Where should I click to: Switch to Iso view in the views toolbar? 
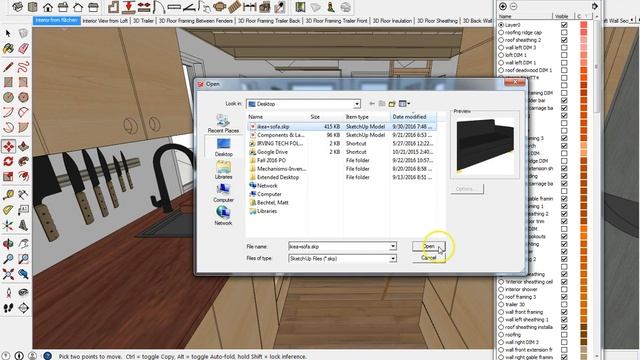(x=18, y=7)
